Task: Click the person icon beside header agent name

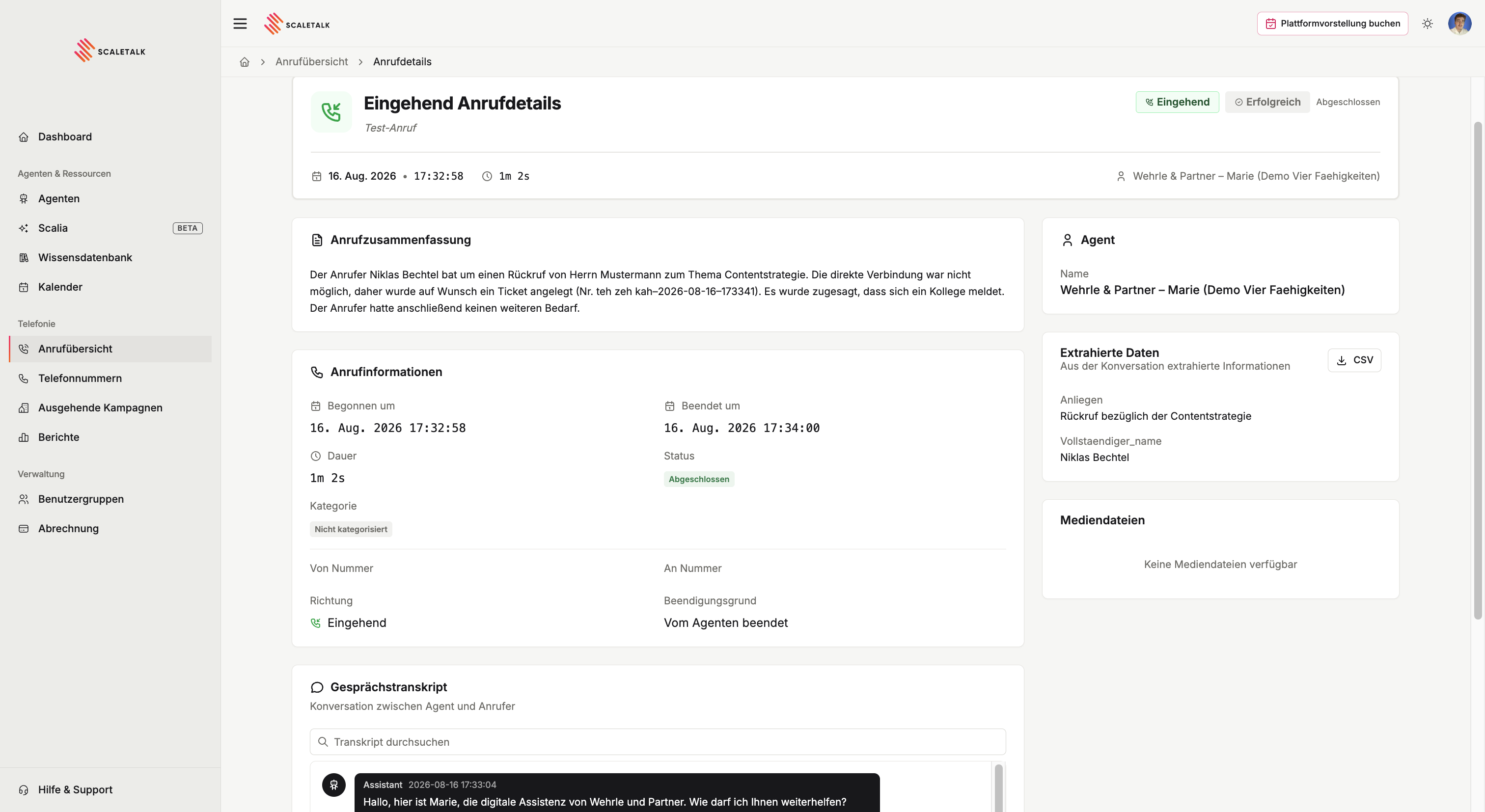Action: tap(1121, 176)
